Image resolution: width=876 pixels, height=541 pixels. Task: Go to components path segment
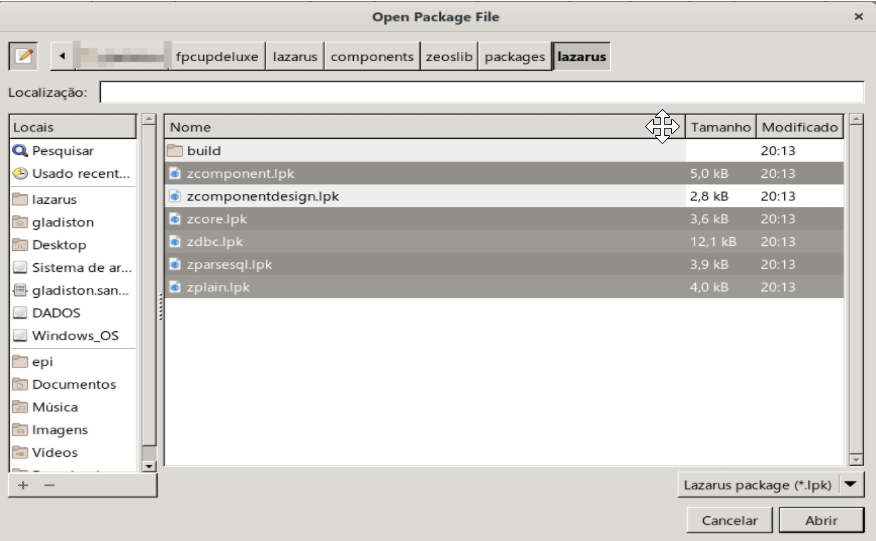pyautogui.click(x=372, y=56)
